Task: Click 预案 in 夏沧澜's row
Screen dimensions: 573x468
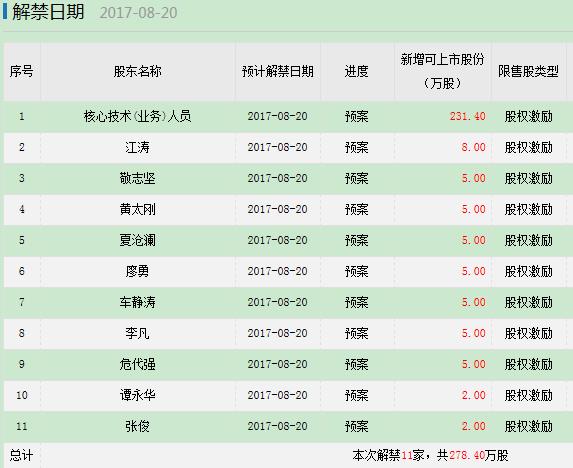Action: (x=356, y=240)
